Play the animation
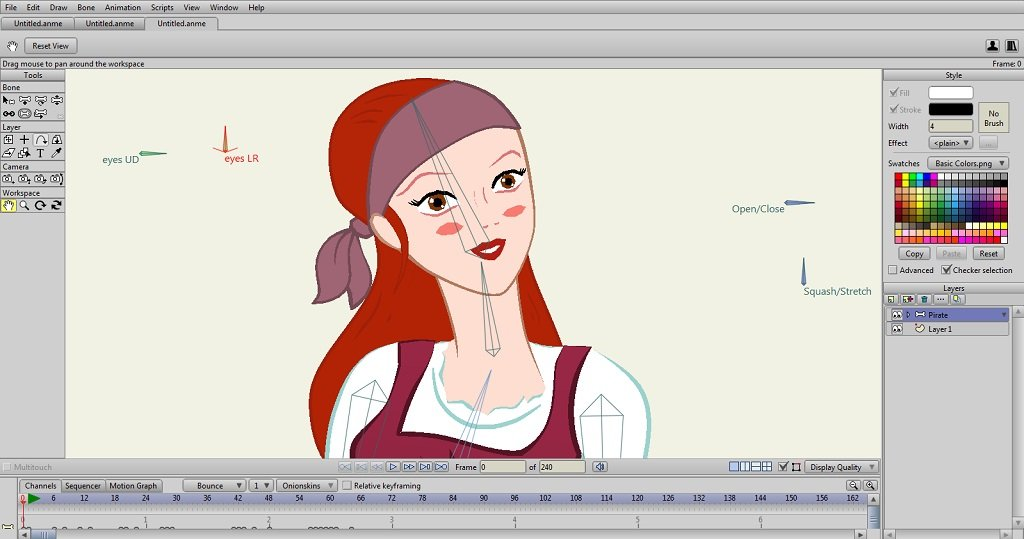The height and width of the screenshot is (539, 1024). coord(392,466)
